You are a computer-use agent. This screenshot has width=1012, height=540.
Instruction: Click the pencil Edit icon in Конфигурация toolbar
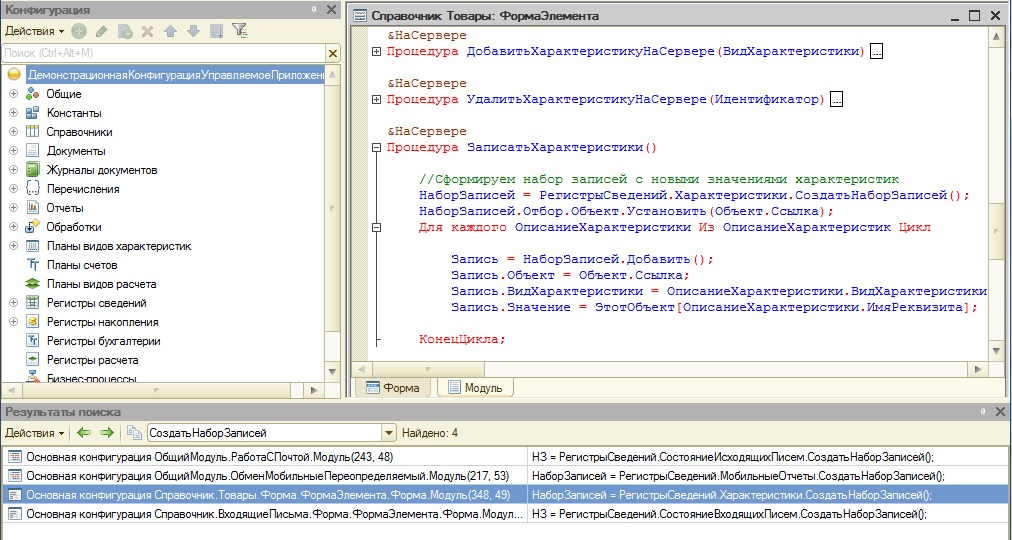(x=101, y=31)
